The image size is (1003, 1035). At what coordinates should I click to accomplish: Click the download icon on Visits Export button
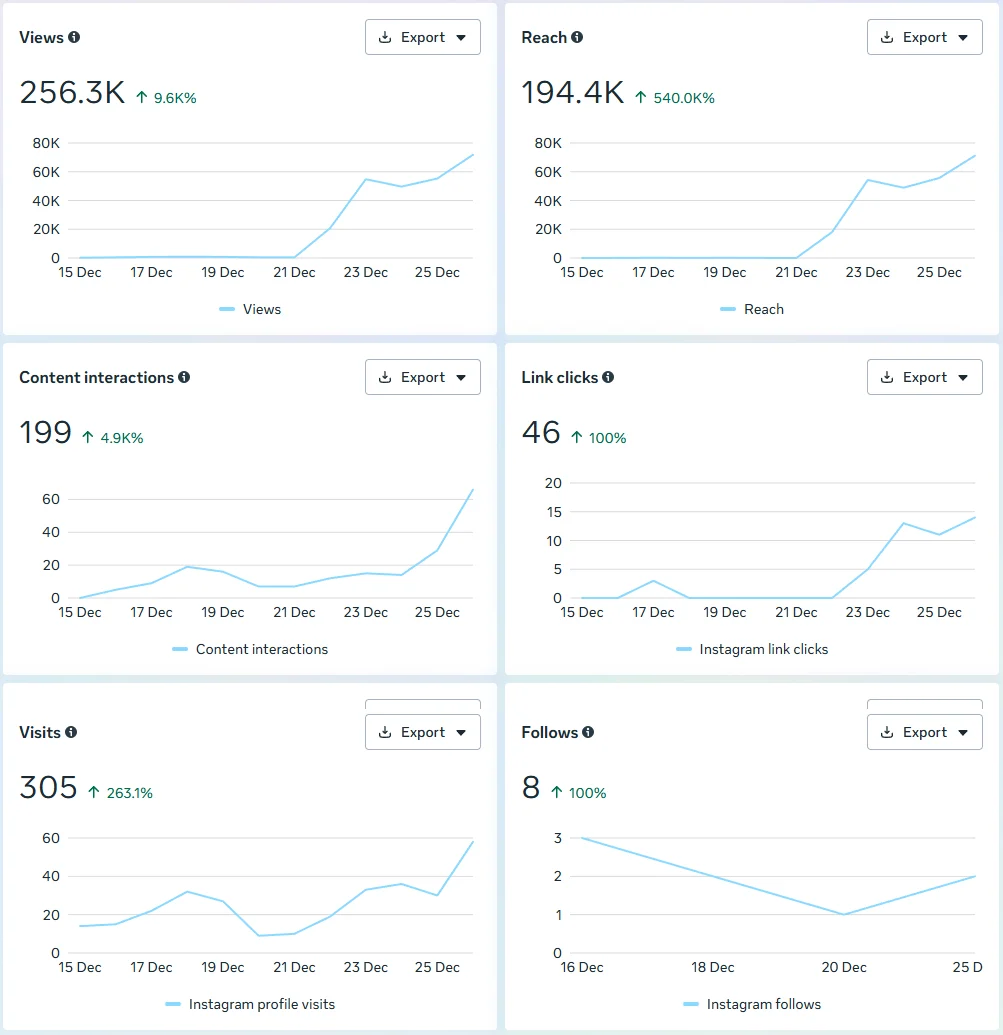[384, 731]
